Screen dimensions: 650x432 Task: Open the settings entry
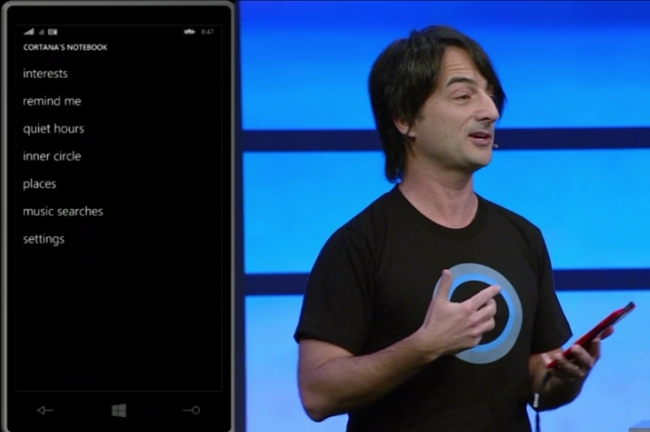(x=44, y=239)
